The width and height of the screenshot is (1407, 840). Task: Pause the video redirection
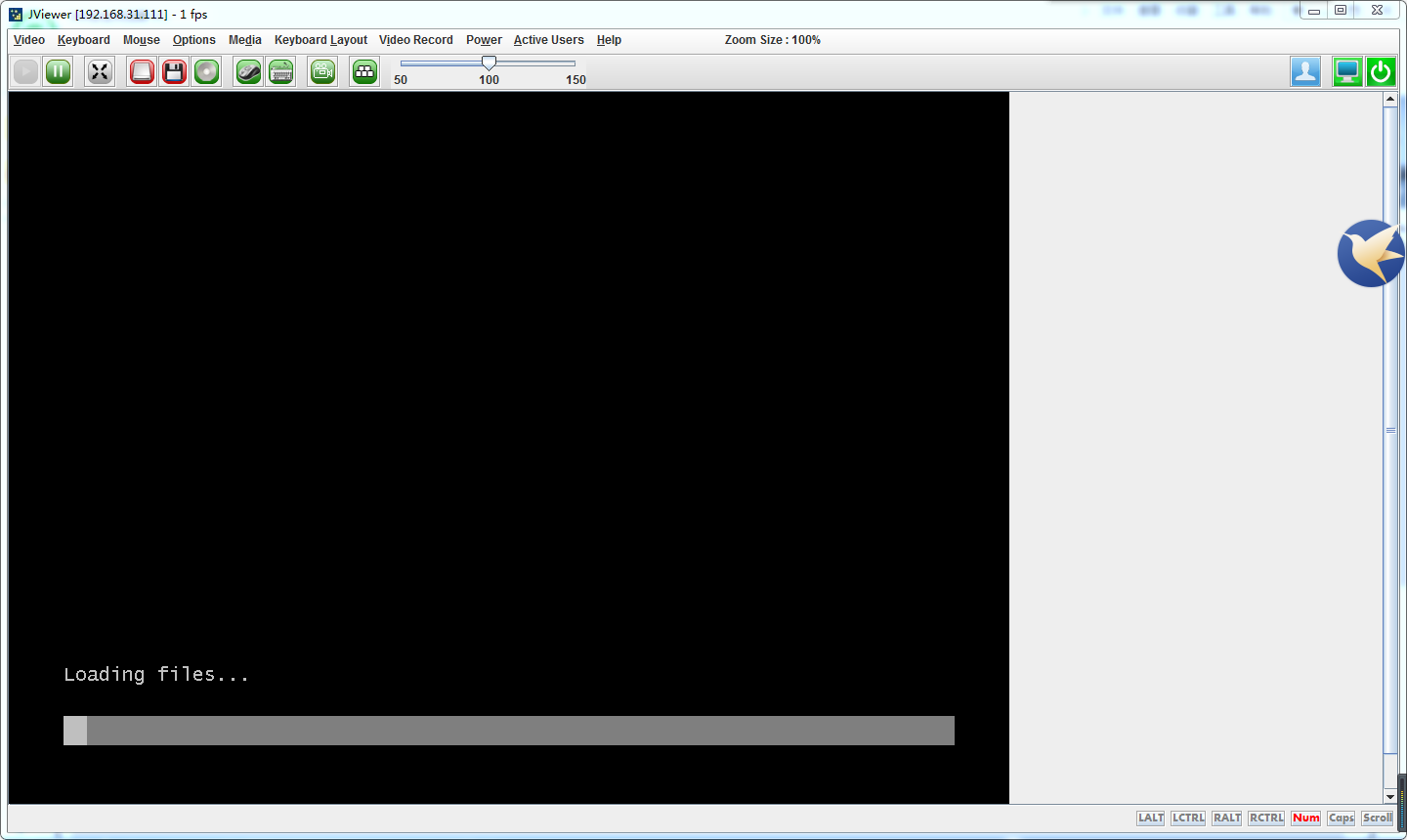pos(59,71)
